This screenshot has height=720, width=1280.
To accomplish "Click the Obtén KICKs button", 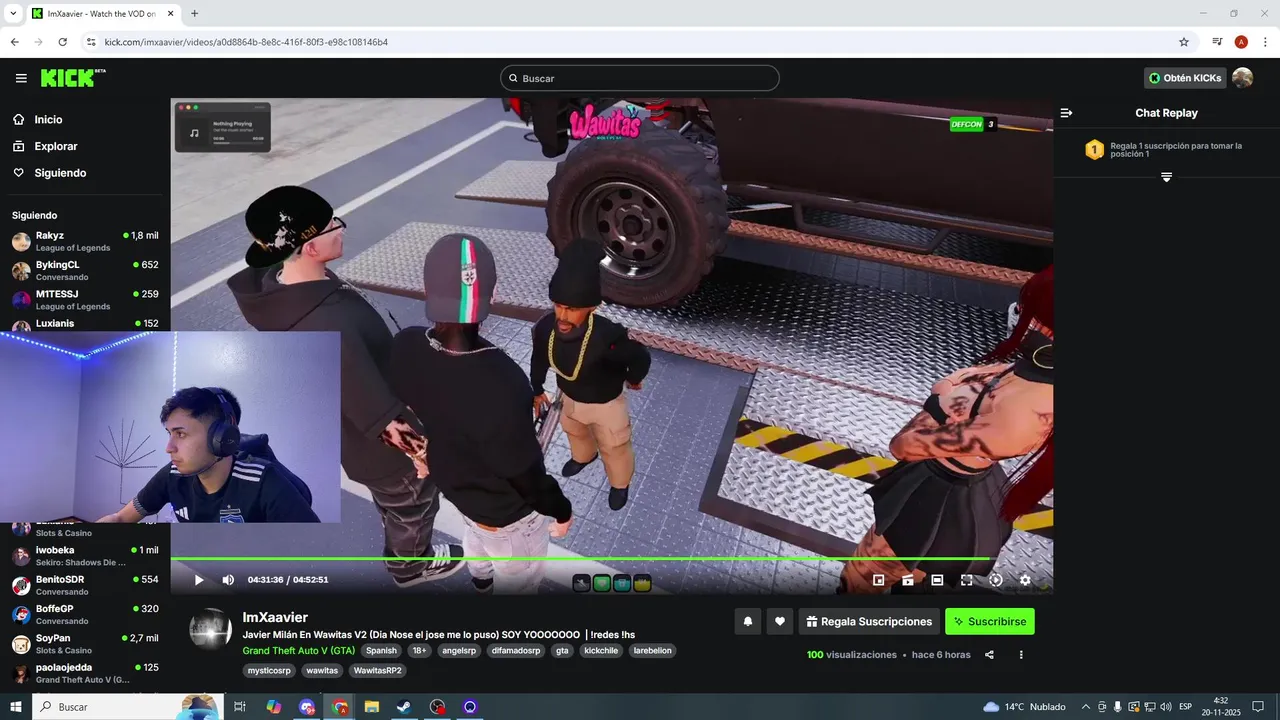I will [x=1185, y=78].
